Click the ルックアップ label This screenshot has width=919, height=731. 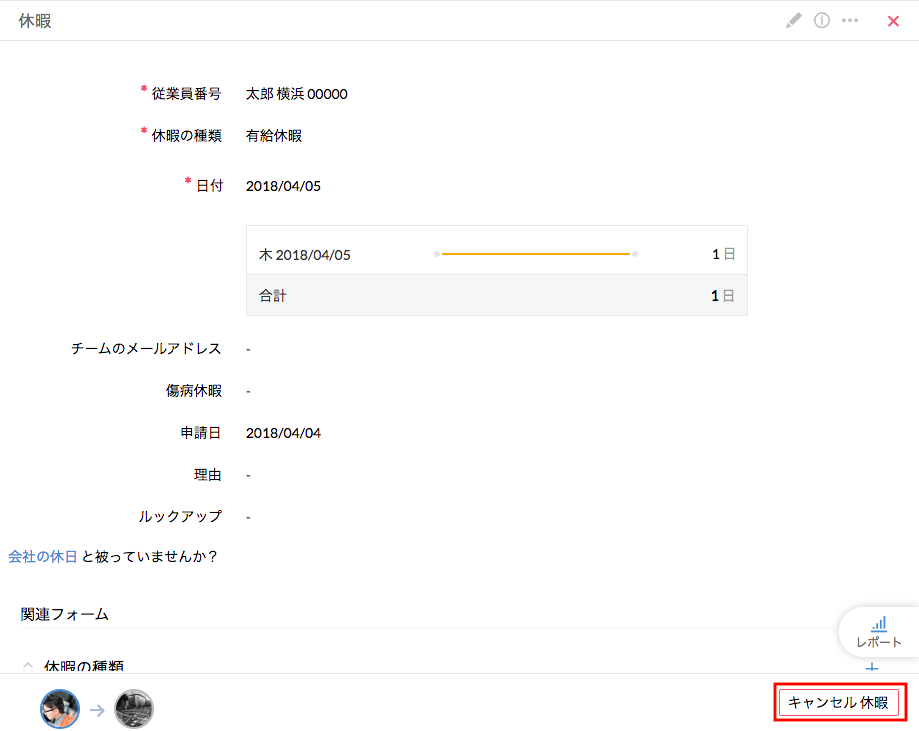(x=180, y=516)
